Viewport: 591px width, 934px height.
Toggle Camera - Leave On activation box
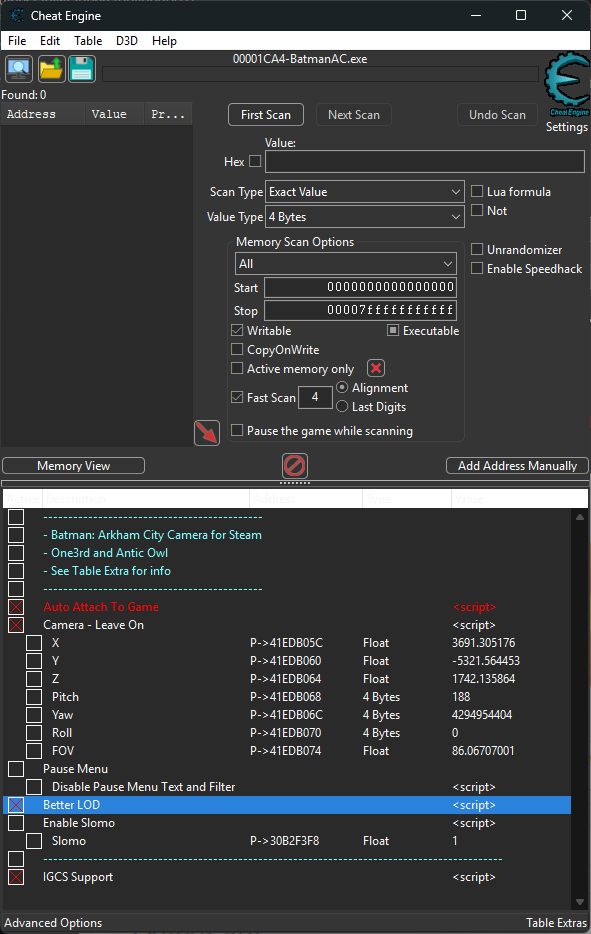point(16,625)
